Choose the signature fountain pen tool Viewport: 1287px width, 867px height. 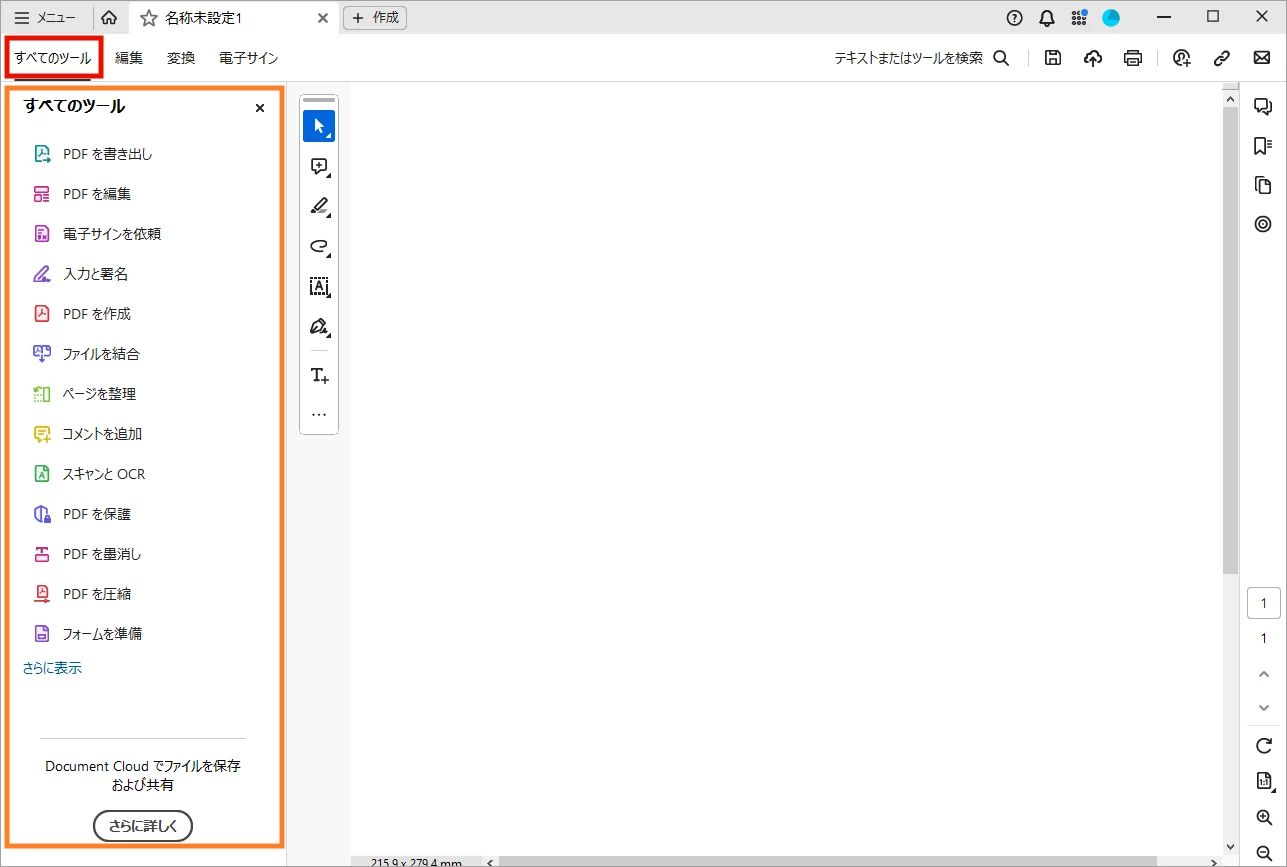(x=319, y=327)
